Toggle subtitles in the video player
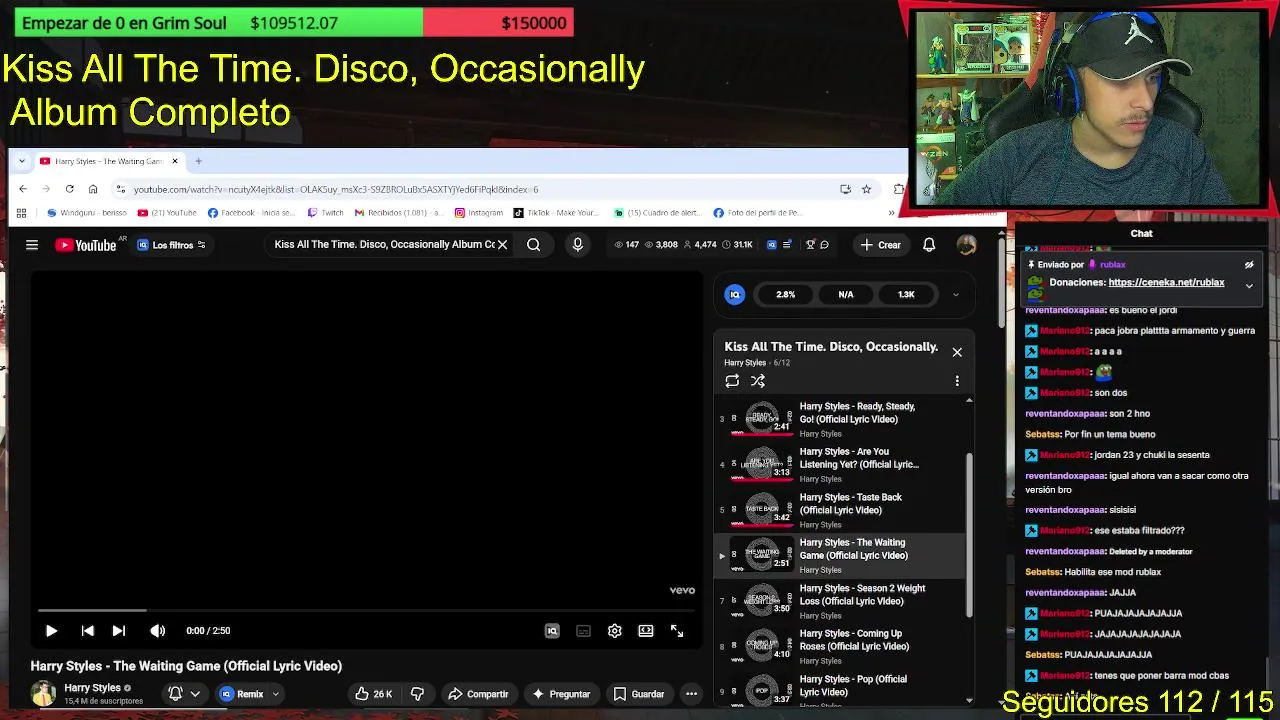This screenshot has width=1280, height=720. (x=583, y=631)
